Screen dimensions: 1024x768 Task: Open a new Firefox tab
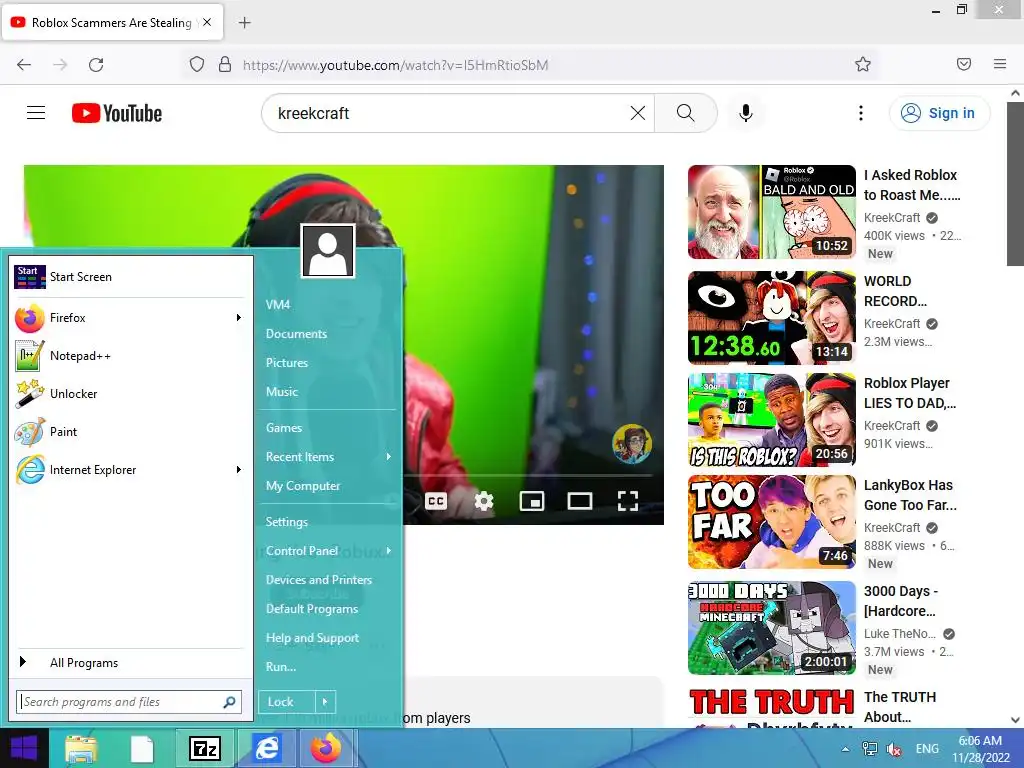244,23
